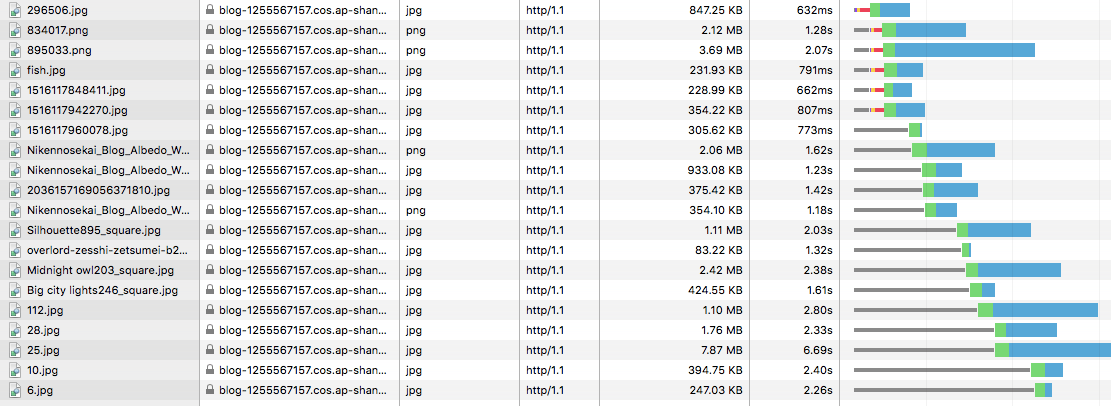Click the gray queued bar of 6.jpg
Screen dimensions: 1111x406
[x=944, y=390]
